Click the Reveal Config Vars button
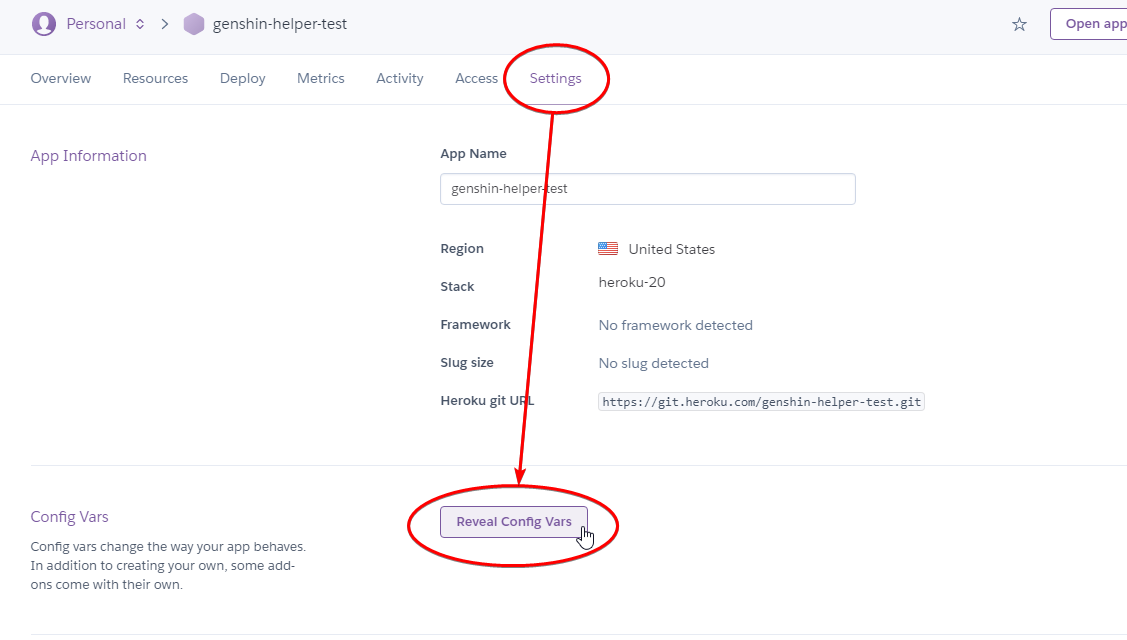The width and height of the screenshot is (1127, 640). 514,522
